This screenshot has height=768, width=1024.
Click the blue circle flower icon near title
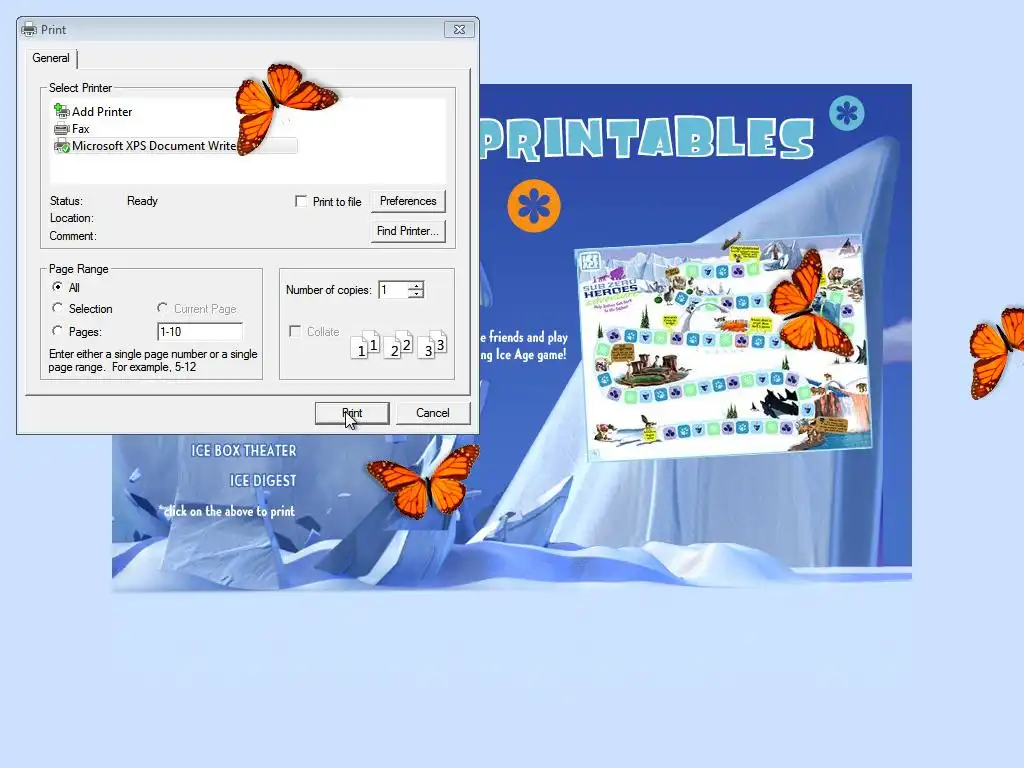[x=847, y=113]
